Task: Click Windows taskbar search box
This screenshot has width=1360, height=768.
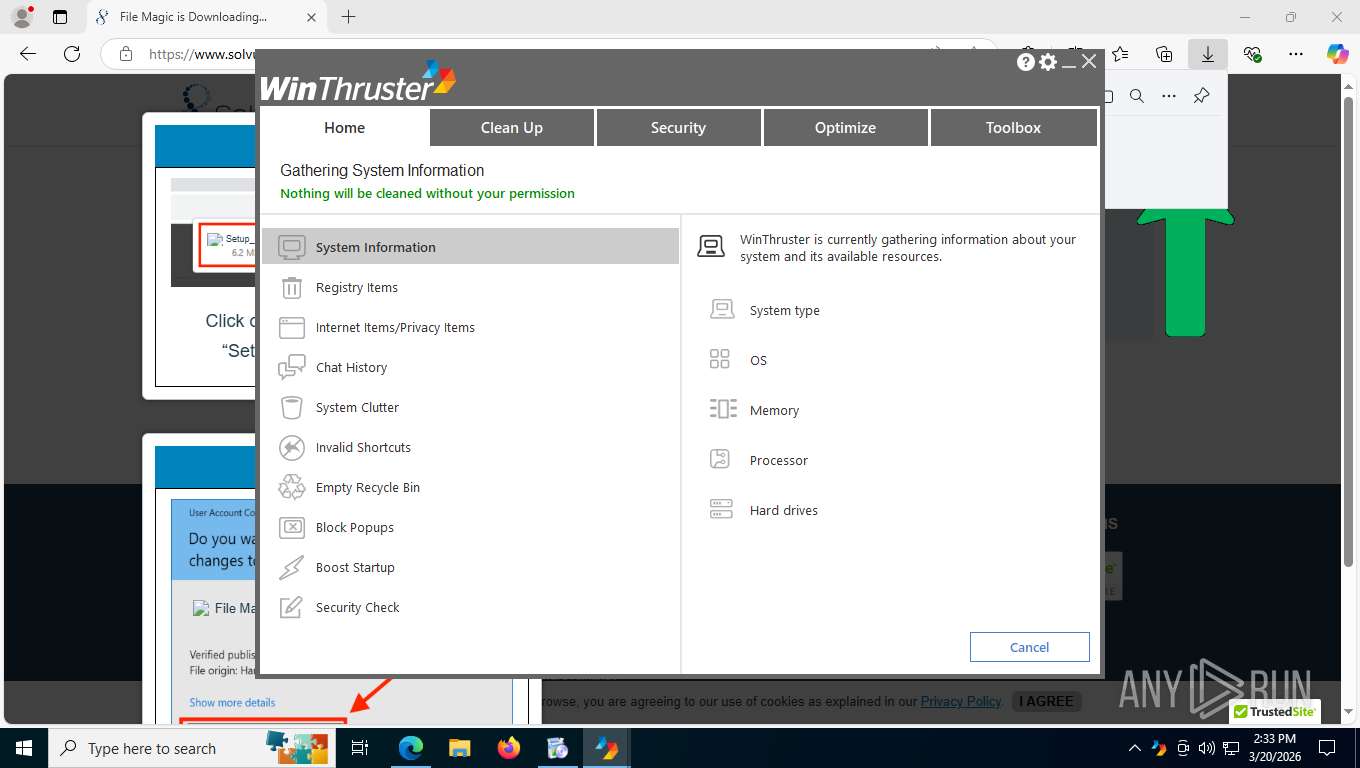Action: click(x=190, y=748)
